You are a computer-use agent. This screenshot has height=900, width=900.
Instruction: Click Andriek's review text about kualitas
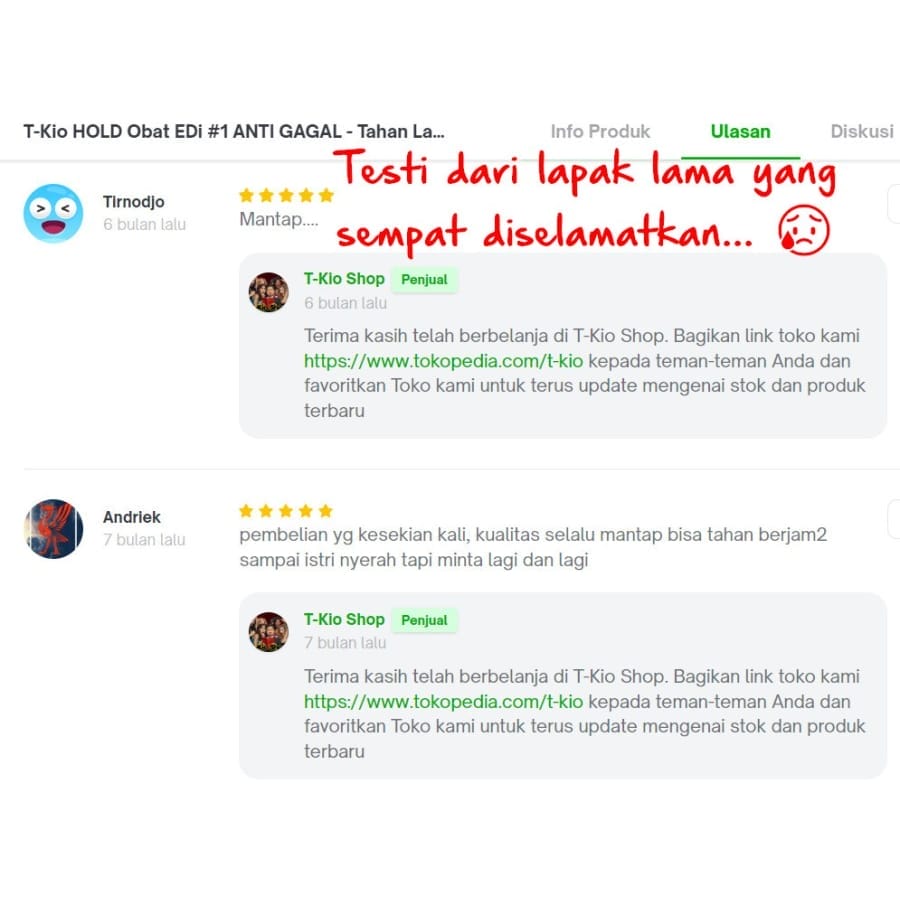click(x=533, y=547)
